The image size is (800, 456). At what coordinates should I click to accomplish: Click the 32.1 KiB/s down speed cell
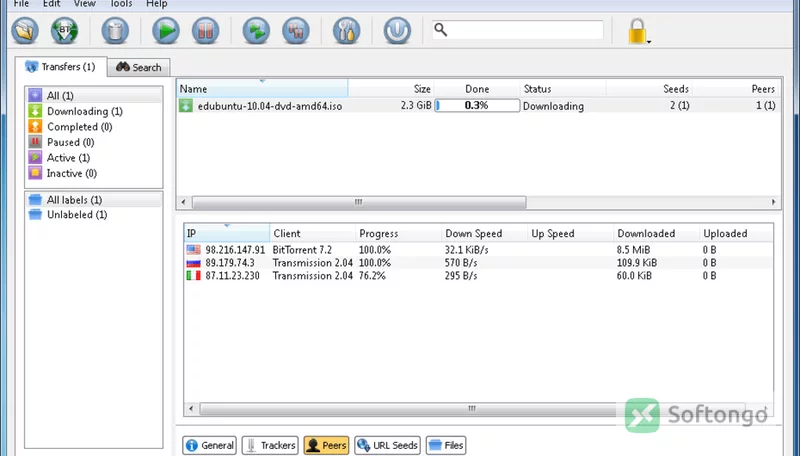click(x=466, y=250)
